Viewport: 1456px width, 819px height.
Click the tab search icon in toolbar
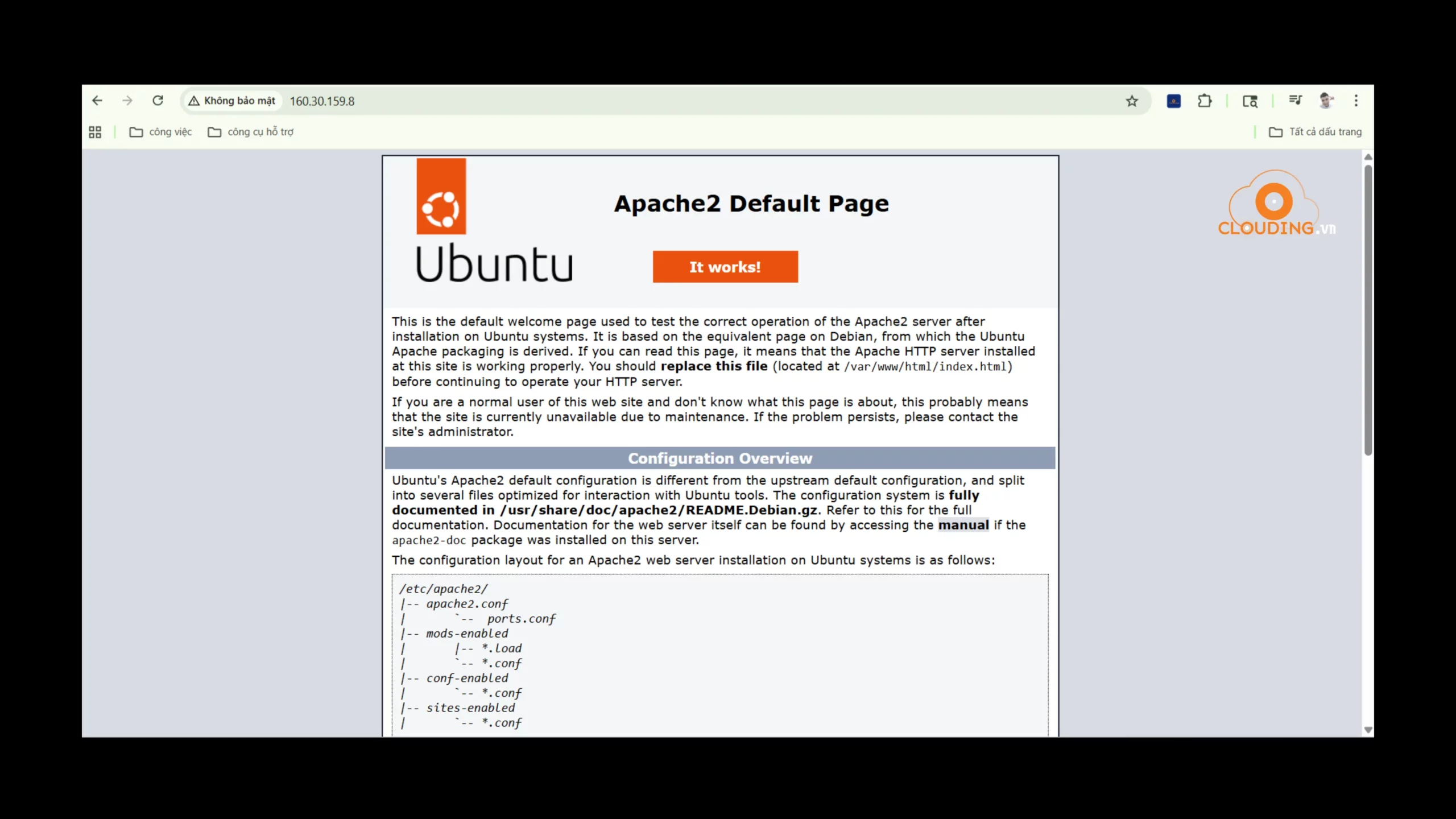tap(1250, 101)
